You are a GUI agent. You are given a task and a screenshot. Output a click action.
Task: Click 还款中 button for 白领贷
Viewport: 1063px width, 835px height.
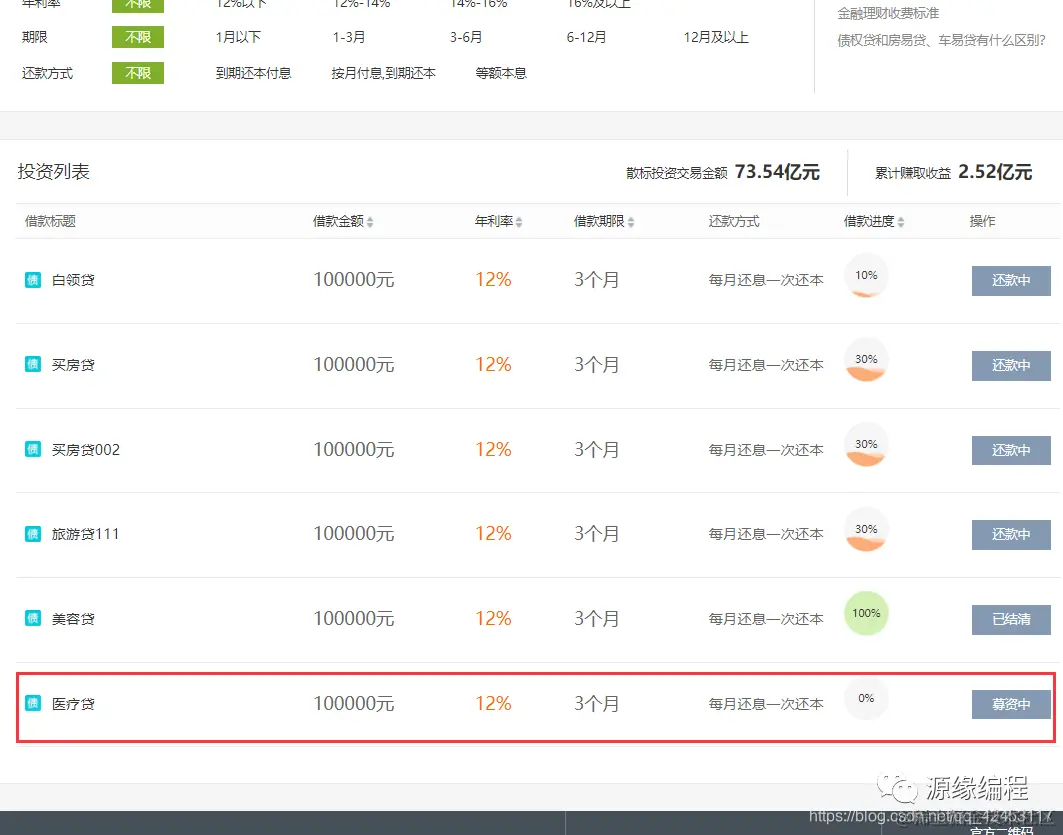1011,281
